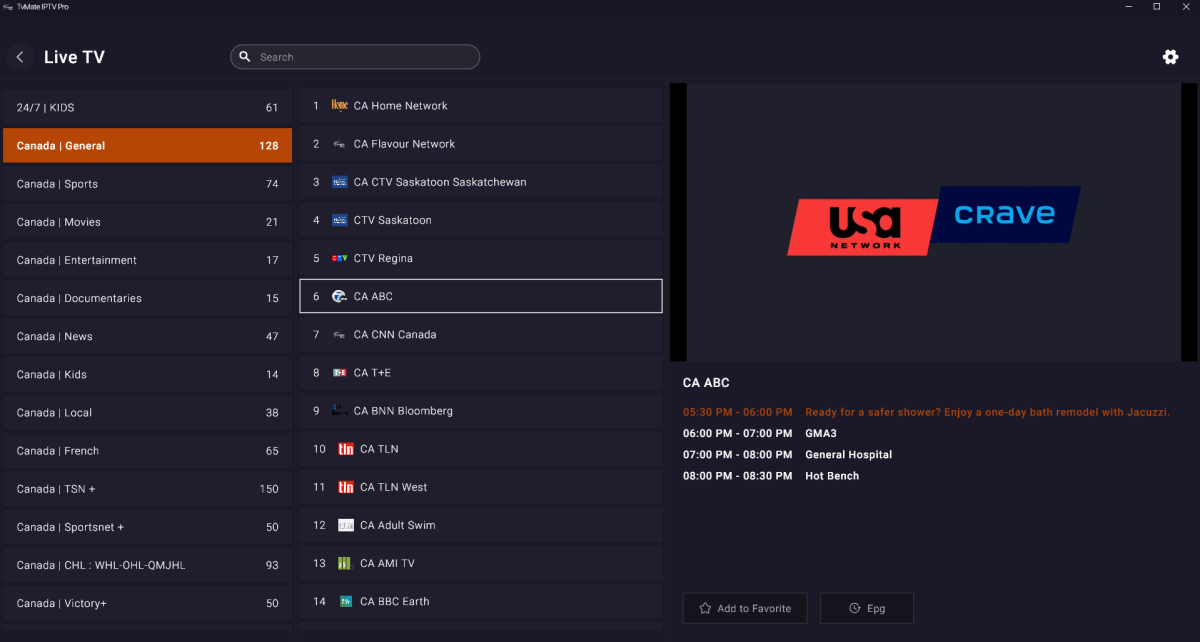
Task: Open the Epg guide button
Action: coord(867,608)
